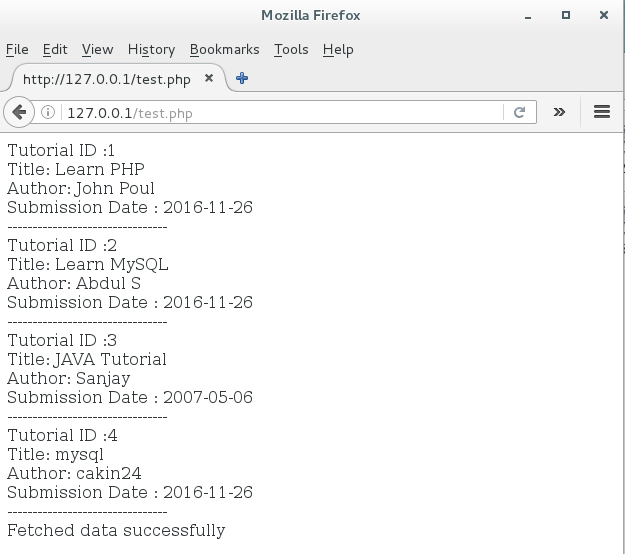This screenshot has width=625, height=554.
Task: Open the Tools menu
Action: 291,49
